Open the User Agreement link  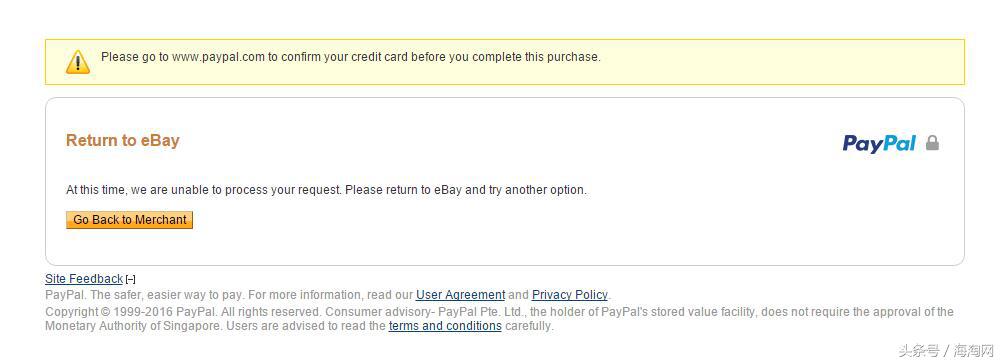tap(461, 294)
